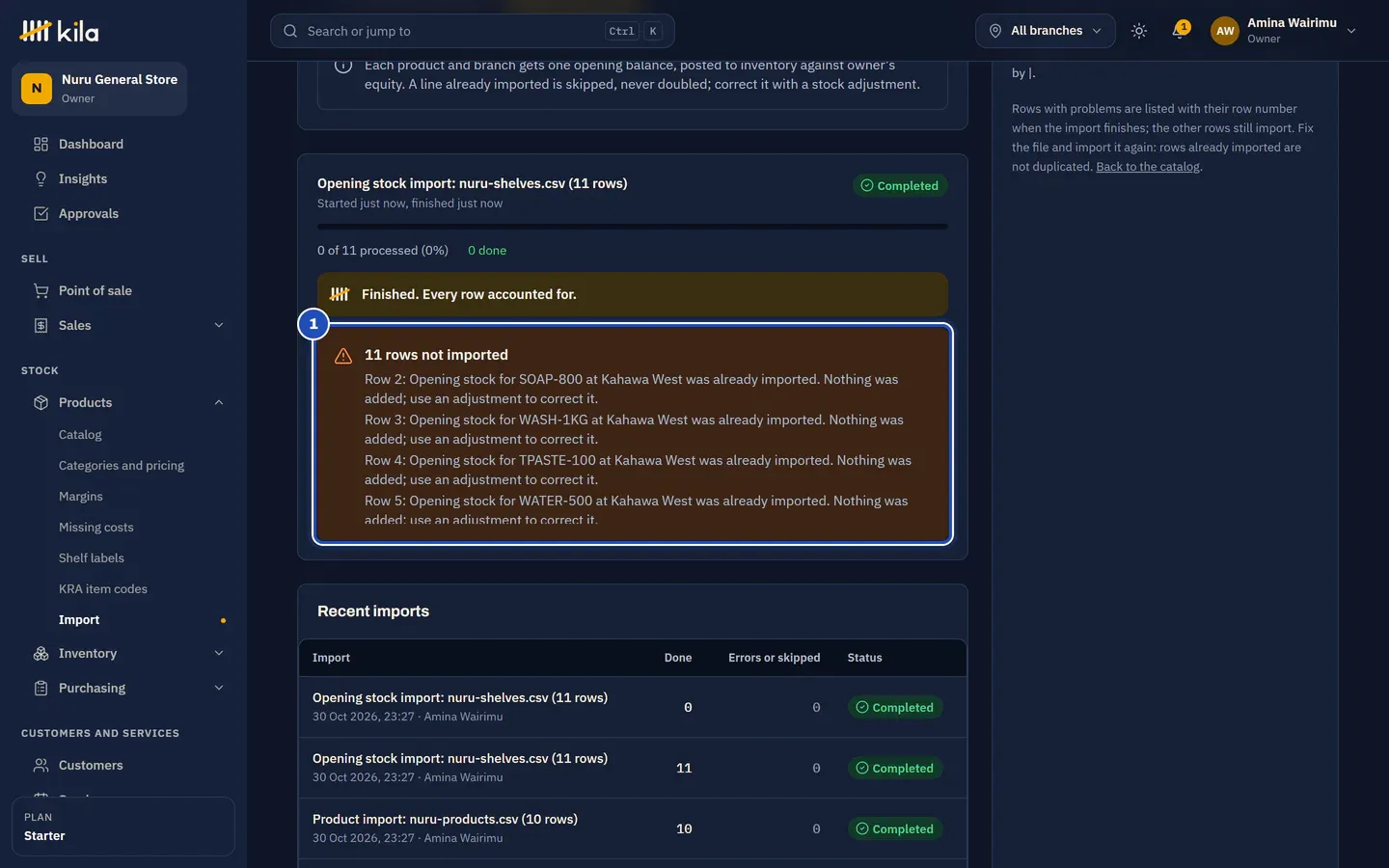Click the search magnifier icon

[290, 31]
